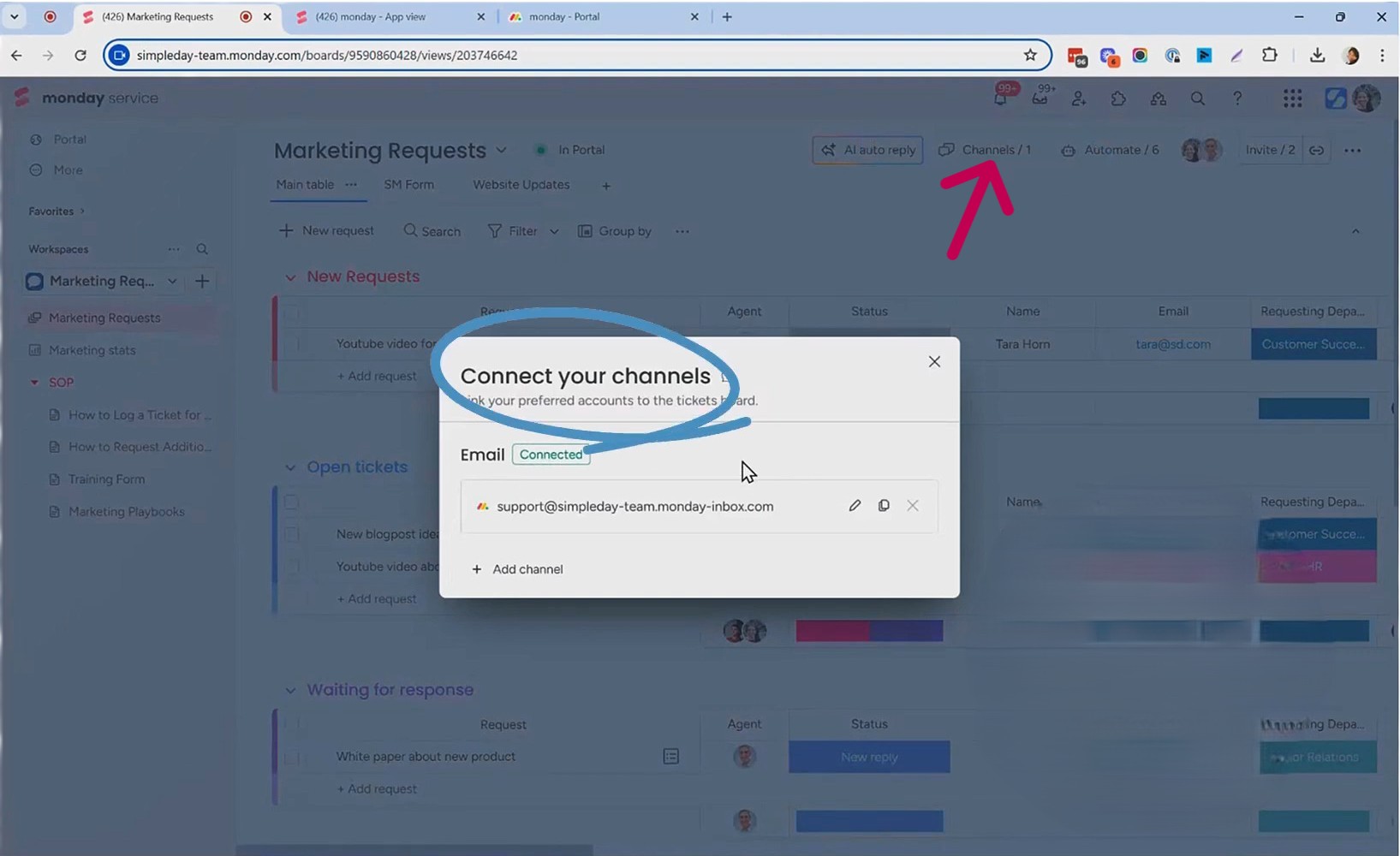1400x856 pixels.
Task: Copy the support email address using the copy icon
Action: coord(884,506)
